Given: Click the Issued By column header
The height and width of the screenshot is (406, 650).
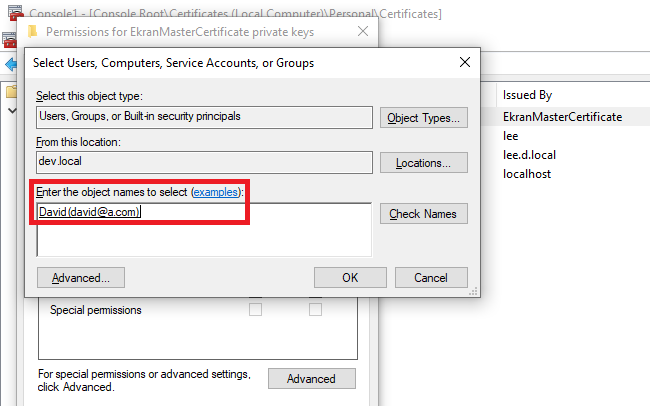Looking at the screenshot, I should (x=528, y=95).
